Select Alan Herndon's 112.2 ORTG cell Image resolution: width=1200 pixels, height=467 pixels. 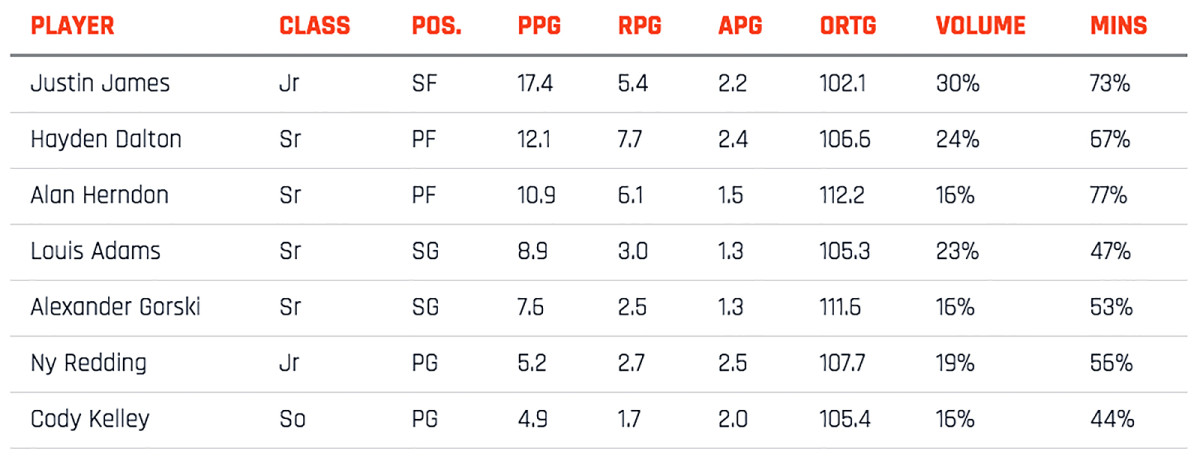tap(844, 195)
